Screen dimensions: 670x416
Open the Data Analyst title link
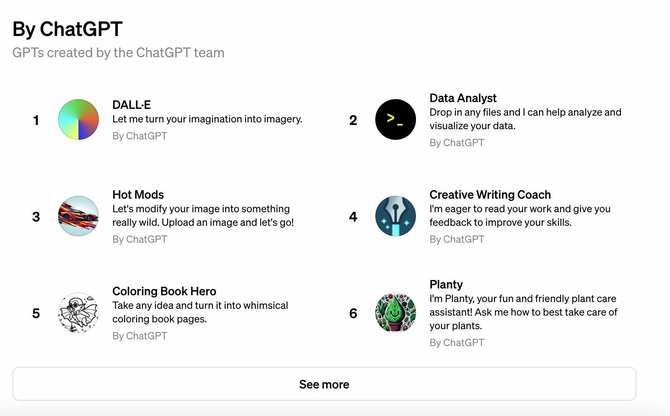[463, 98]
